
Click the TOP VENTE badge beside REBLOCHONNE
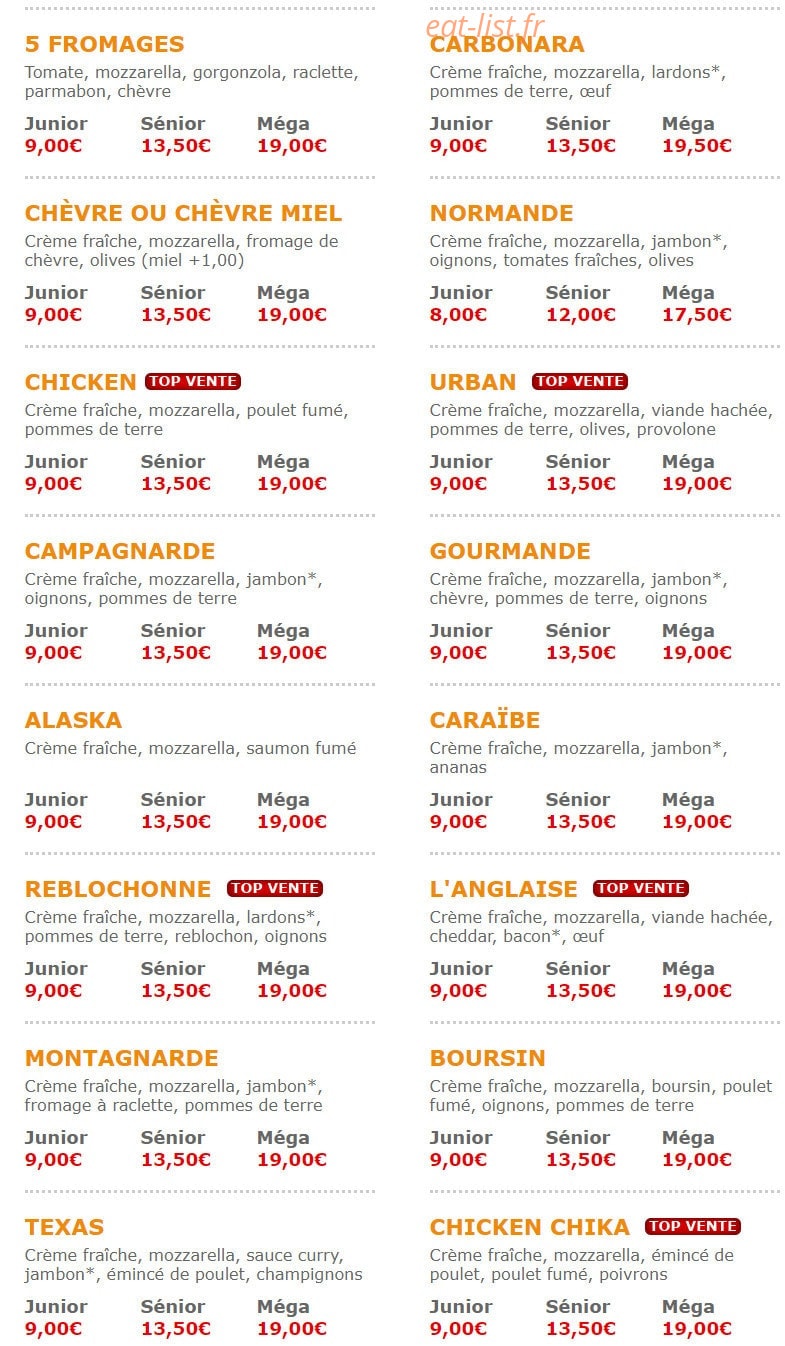point(274,888)
